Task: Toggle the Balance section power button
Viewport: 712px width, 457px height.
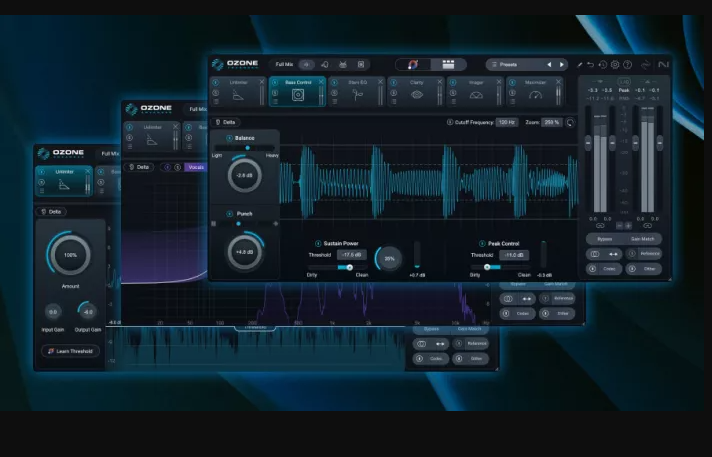Action: click(229, 138)
